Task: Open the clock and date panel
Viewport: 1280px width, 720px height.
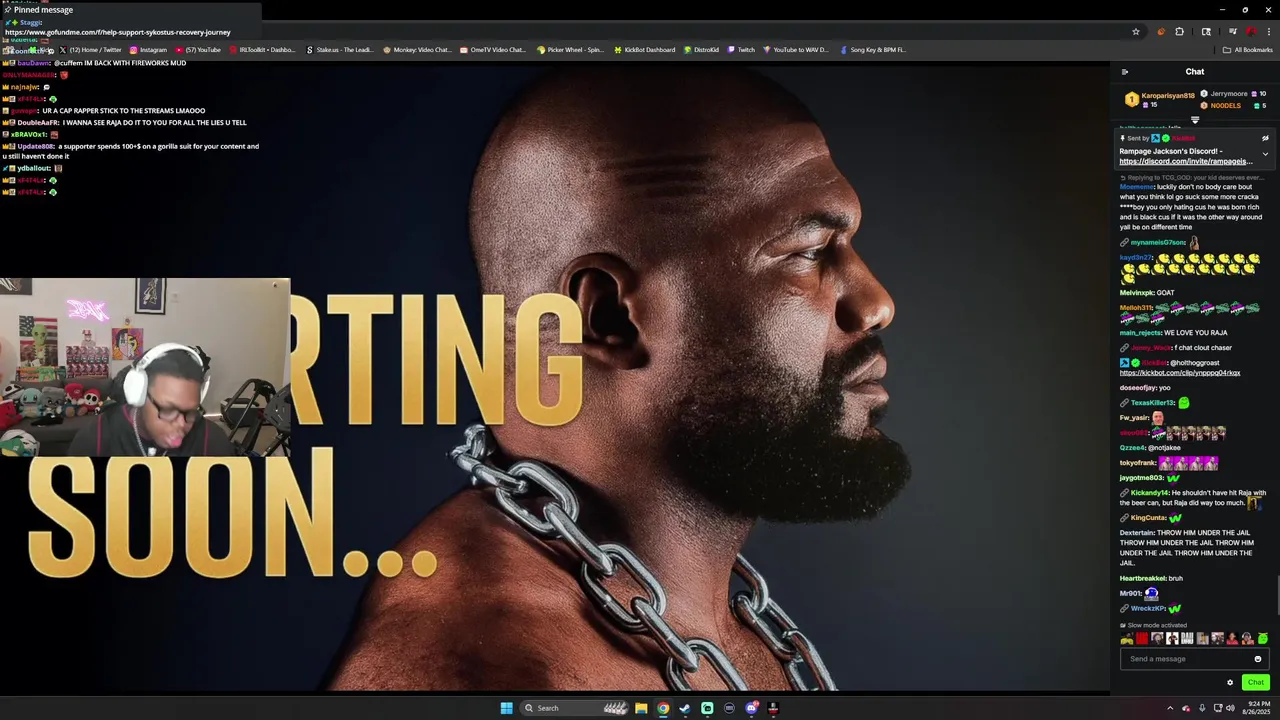Action: coord(1255,708)
